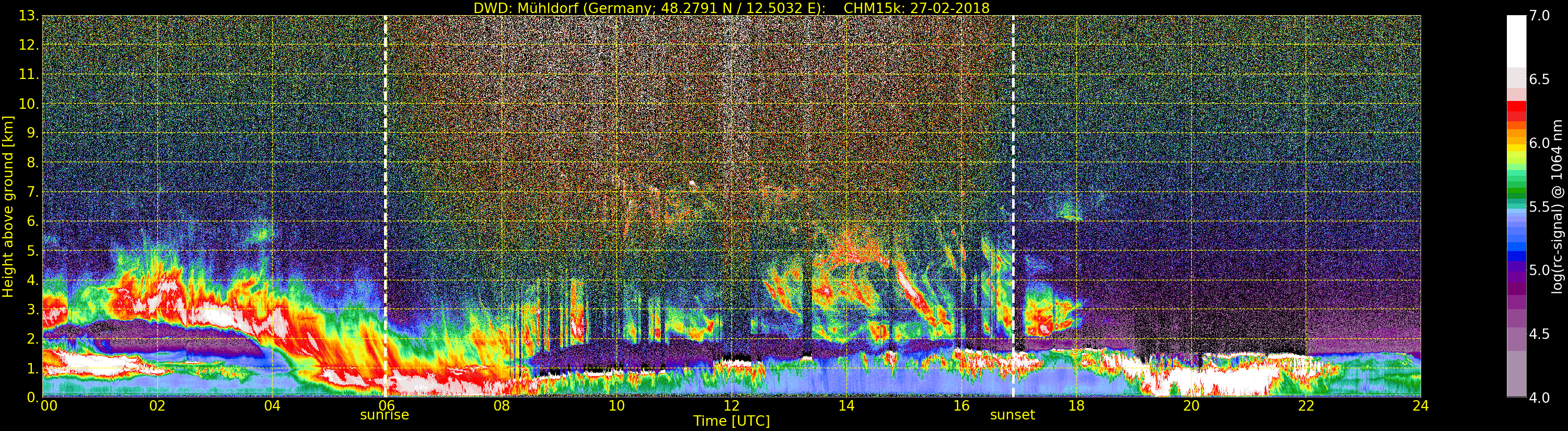Screen dimensions: 1568x431
Task: Click the colorbar tick value 5.5
Action: click(1539, 207)
